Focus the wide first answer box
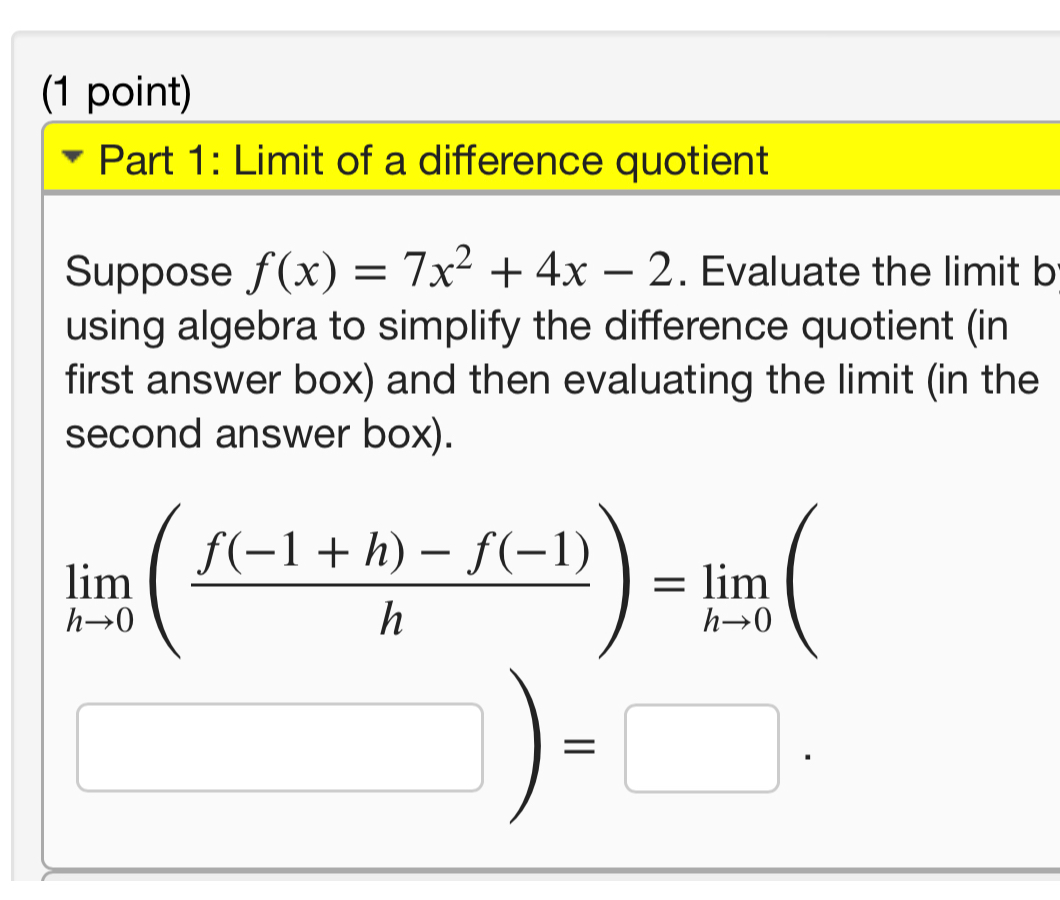1060x900 pixels. (x=280, y=747)
